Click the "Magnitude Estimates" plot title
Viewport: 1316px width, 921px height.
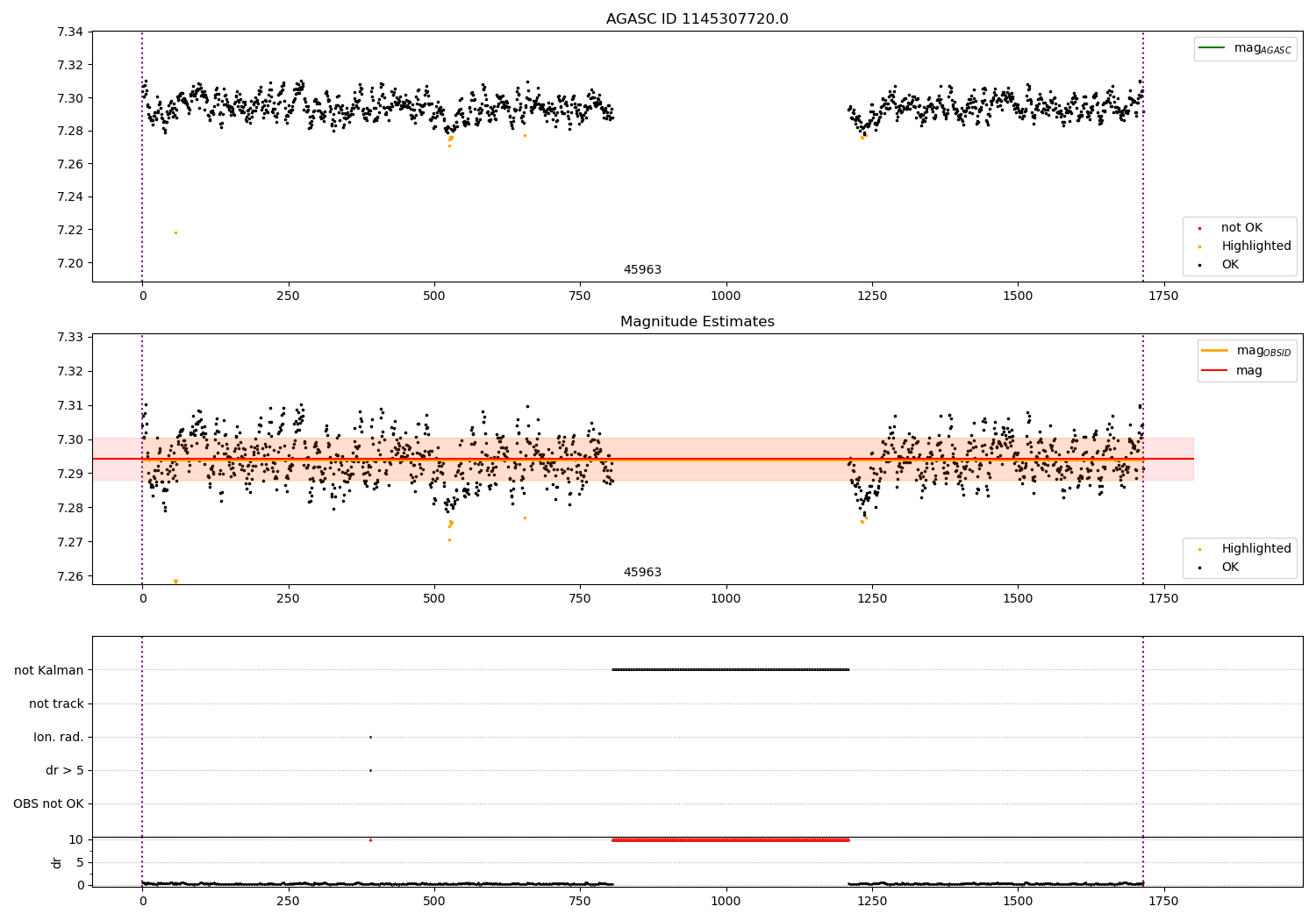tap(697, 322)
